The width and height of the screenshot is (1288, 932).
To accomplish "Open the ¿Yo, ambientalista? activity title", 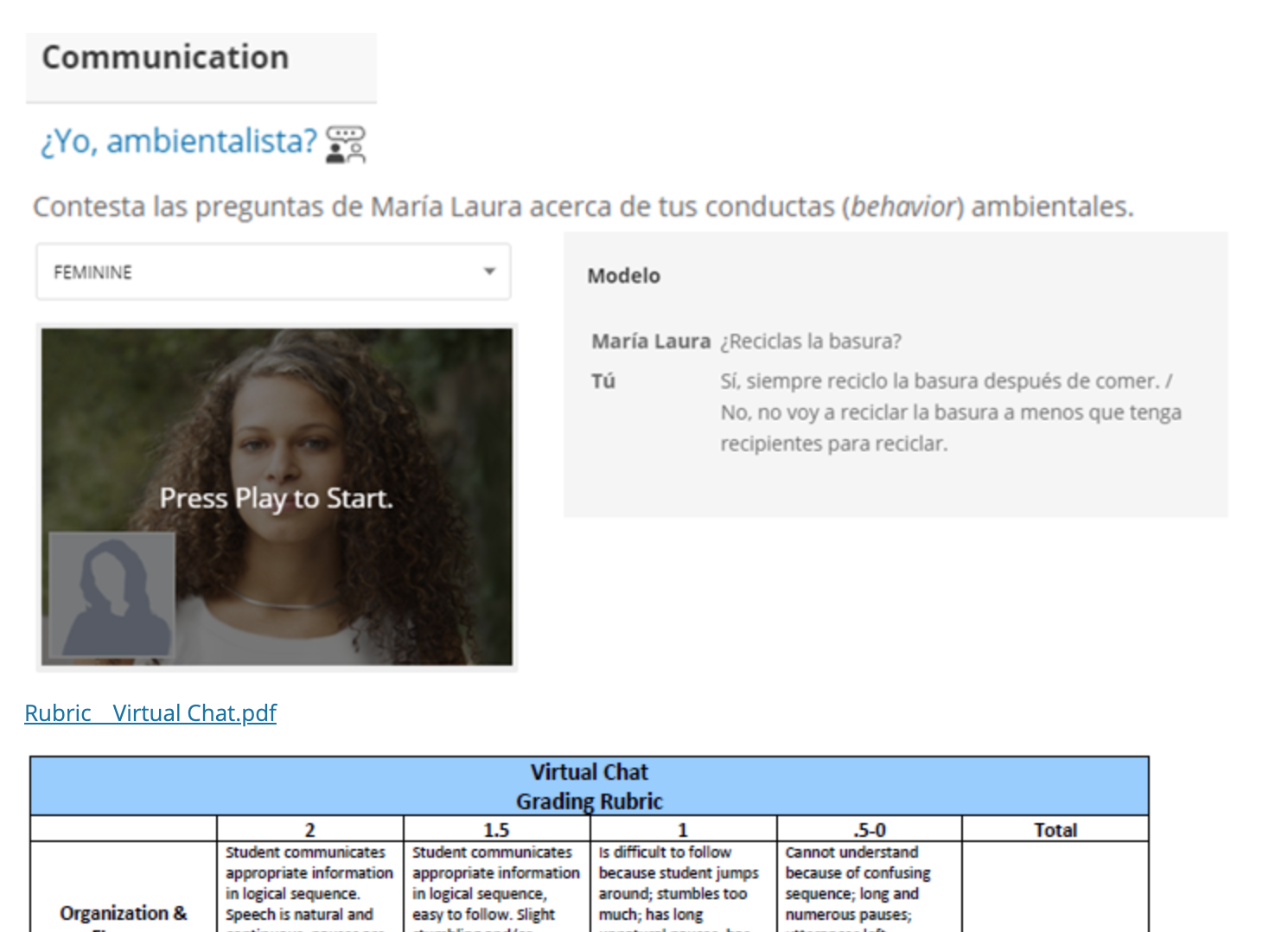I will pos(179,141).
